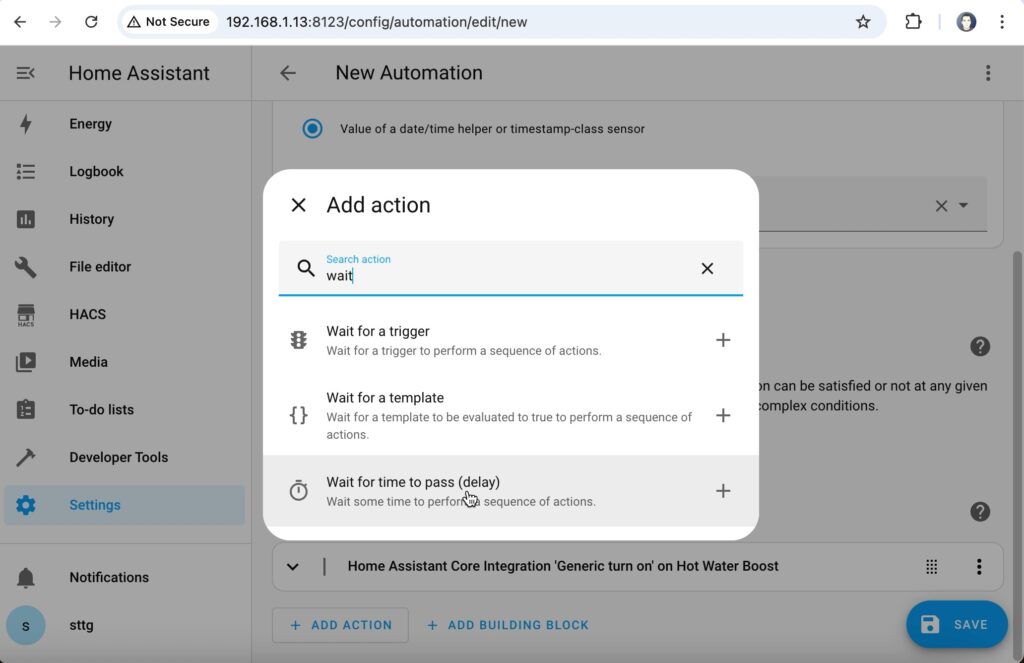Open Hot Water Boost action options menu
The width and height of the screenshot is (1024, 663).
pos(979,566)
